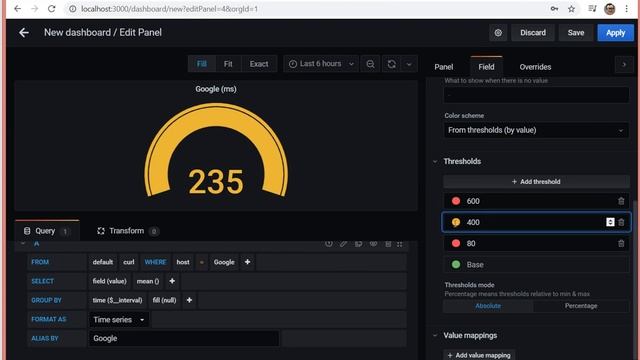Open the refresh interval dropdown arrow
This screenshot has height=360, width=640.
click(x=409, y=64)
